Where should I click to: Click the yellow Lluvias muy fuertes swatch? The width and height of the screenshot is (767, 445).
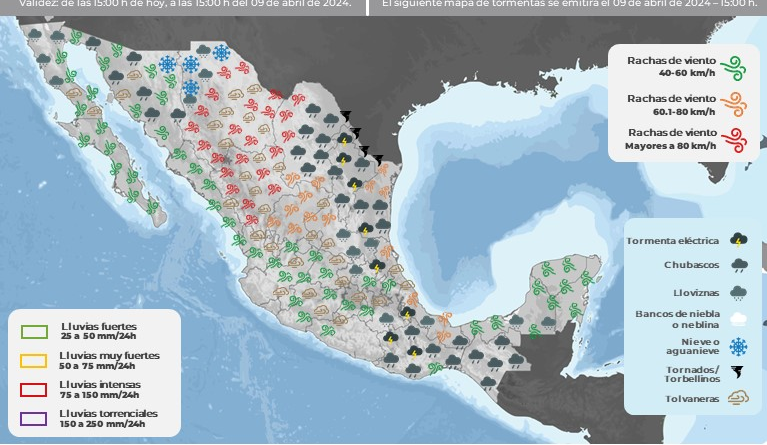coord(34,360)
